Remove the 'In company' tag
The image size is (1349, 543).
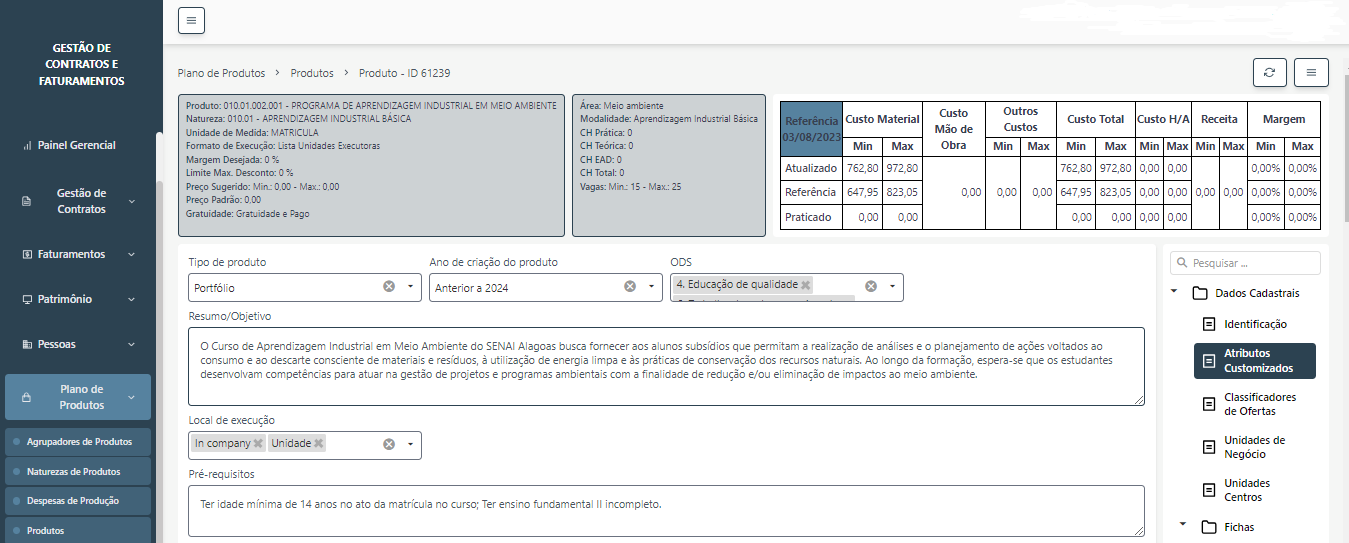pyautogui.click(x=258, y=444)
